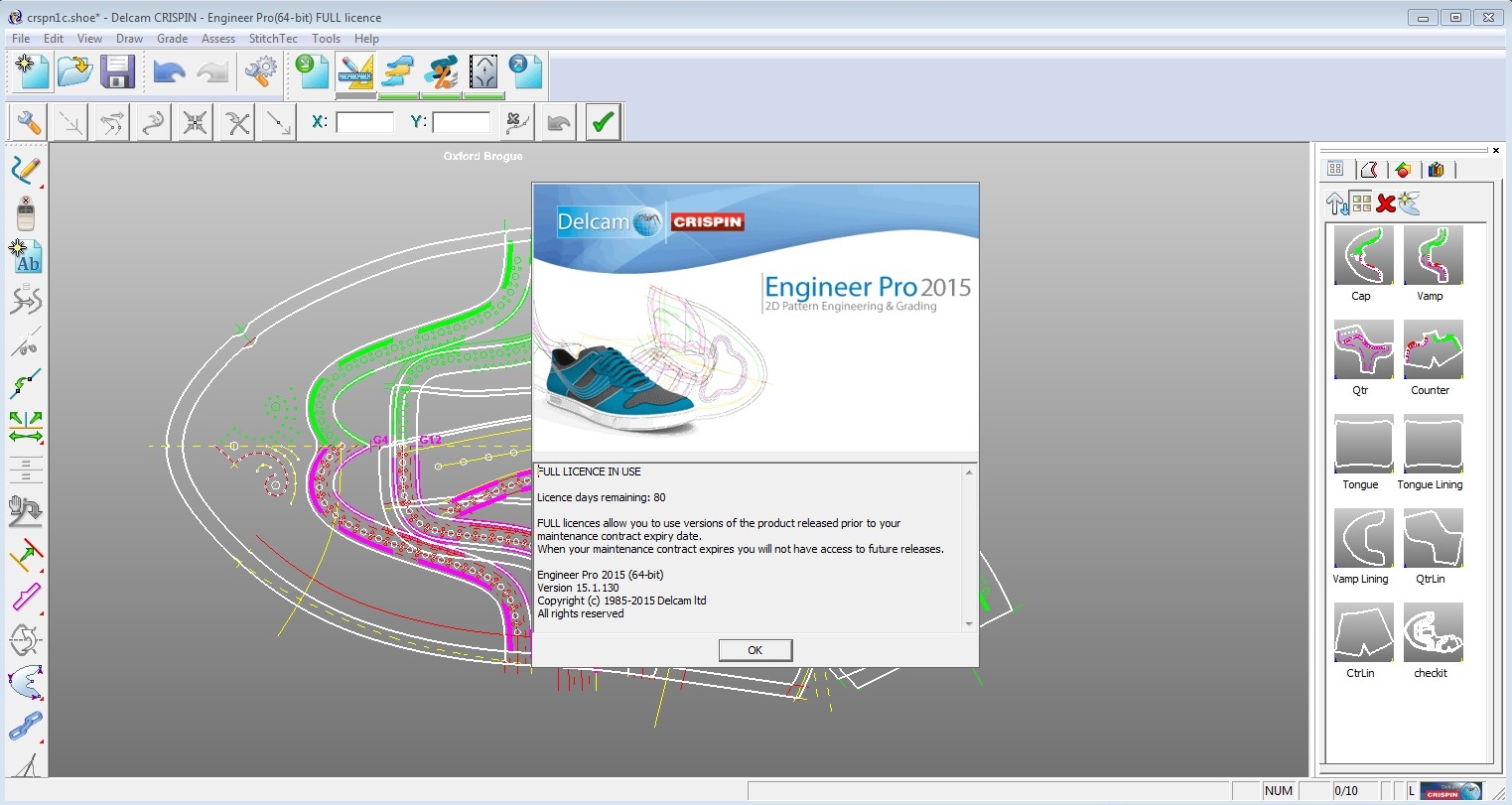Open the File menu

click(x=21, y=39)
